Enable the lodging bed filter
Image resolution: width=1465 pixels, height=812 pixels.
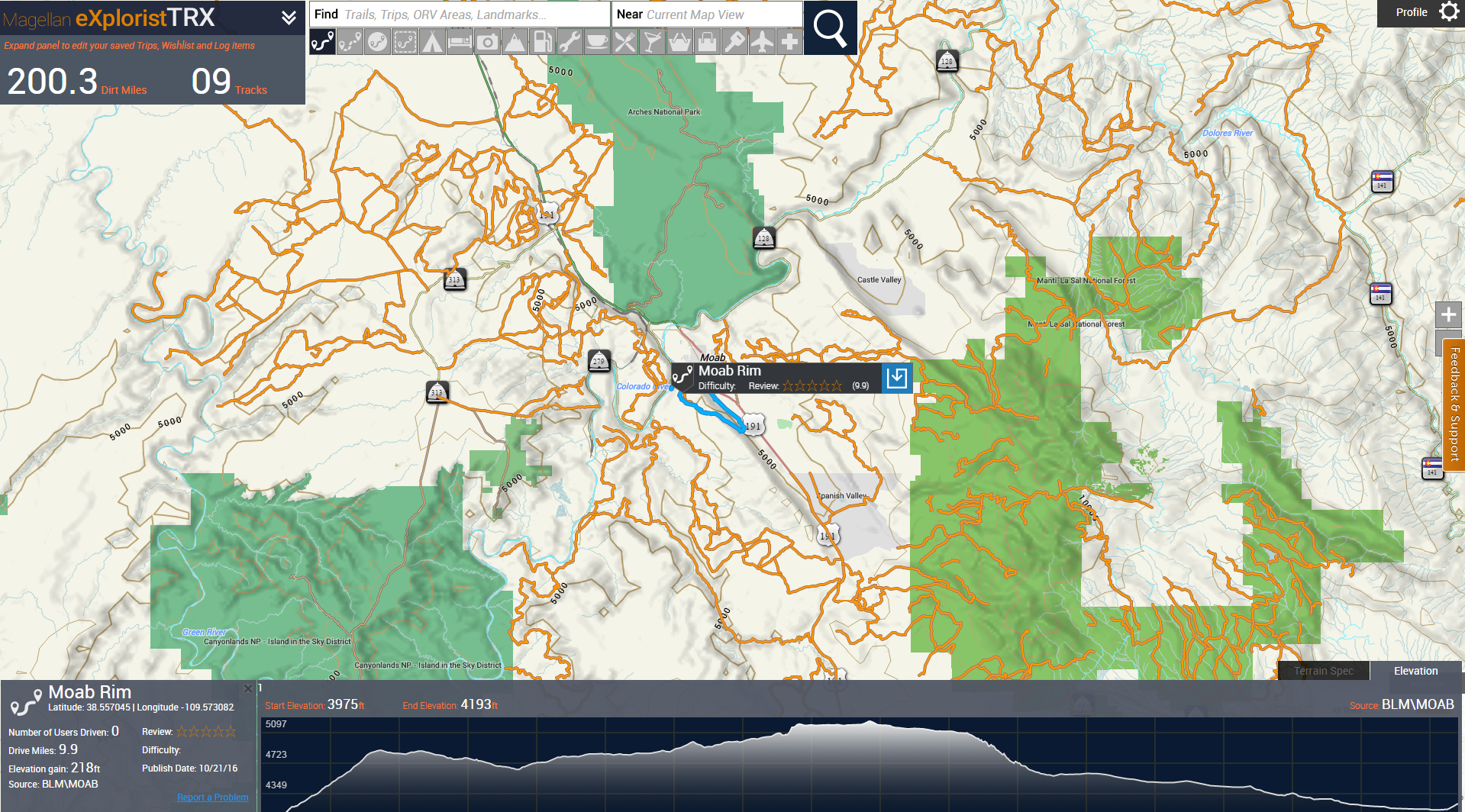click(460, 41)
